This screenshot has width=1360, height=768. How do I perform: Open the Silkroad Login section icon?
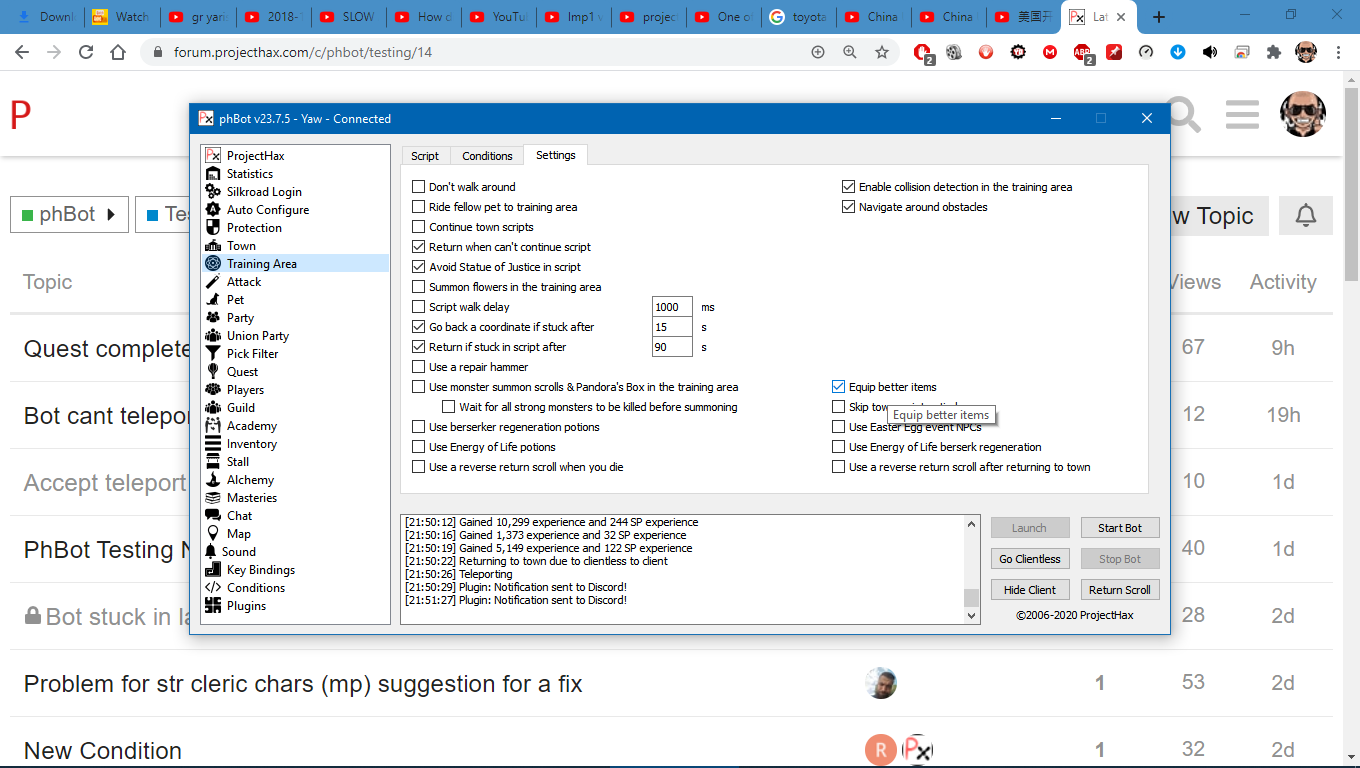pos(212,192)
